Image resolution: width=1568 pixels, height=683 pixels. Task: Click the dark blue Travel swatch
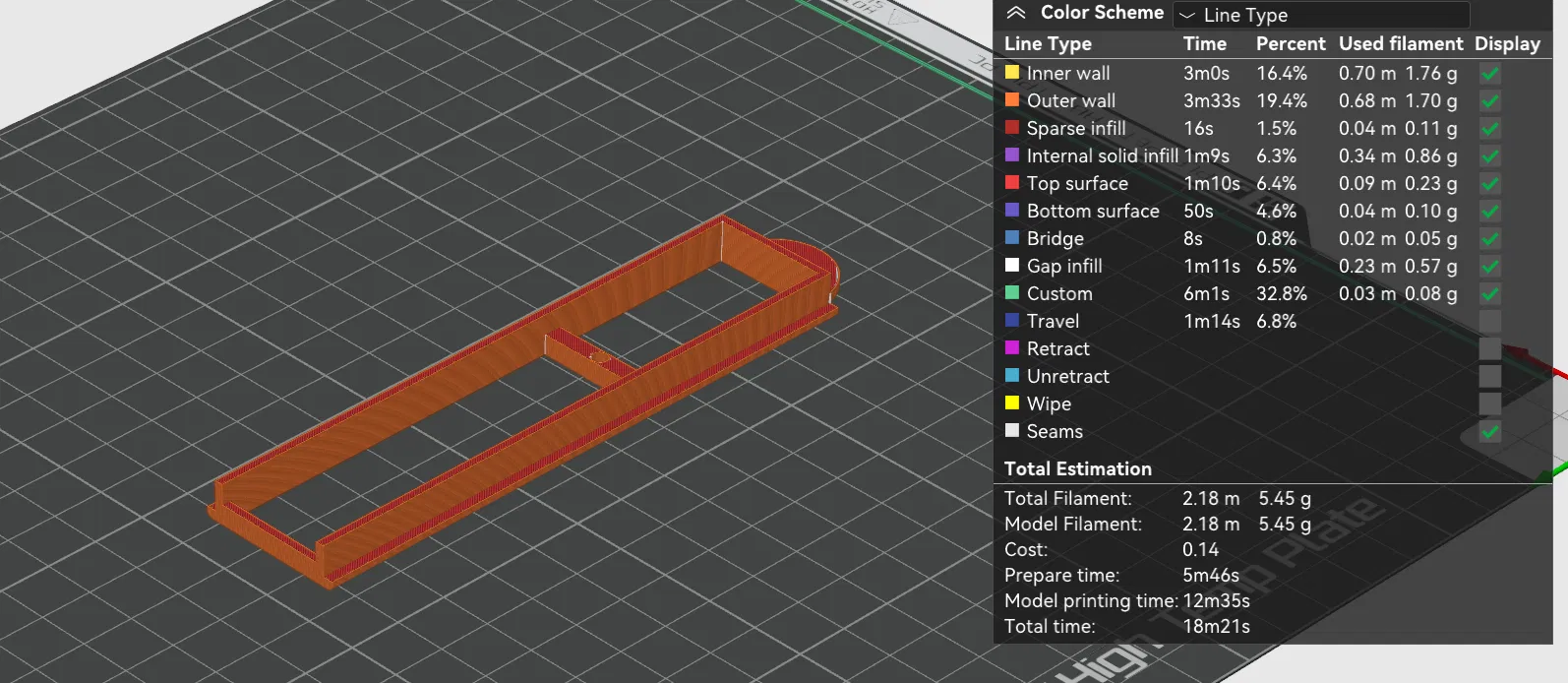(1012, 320)
